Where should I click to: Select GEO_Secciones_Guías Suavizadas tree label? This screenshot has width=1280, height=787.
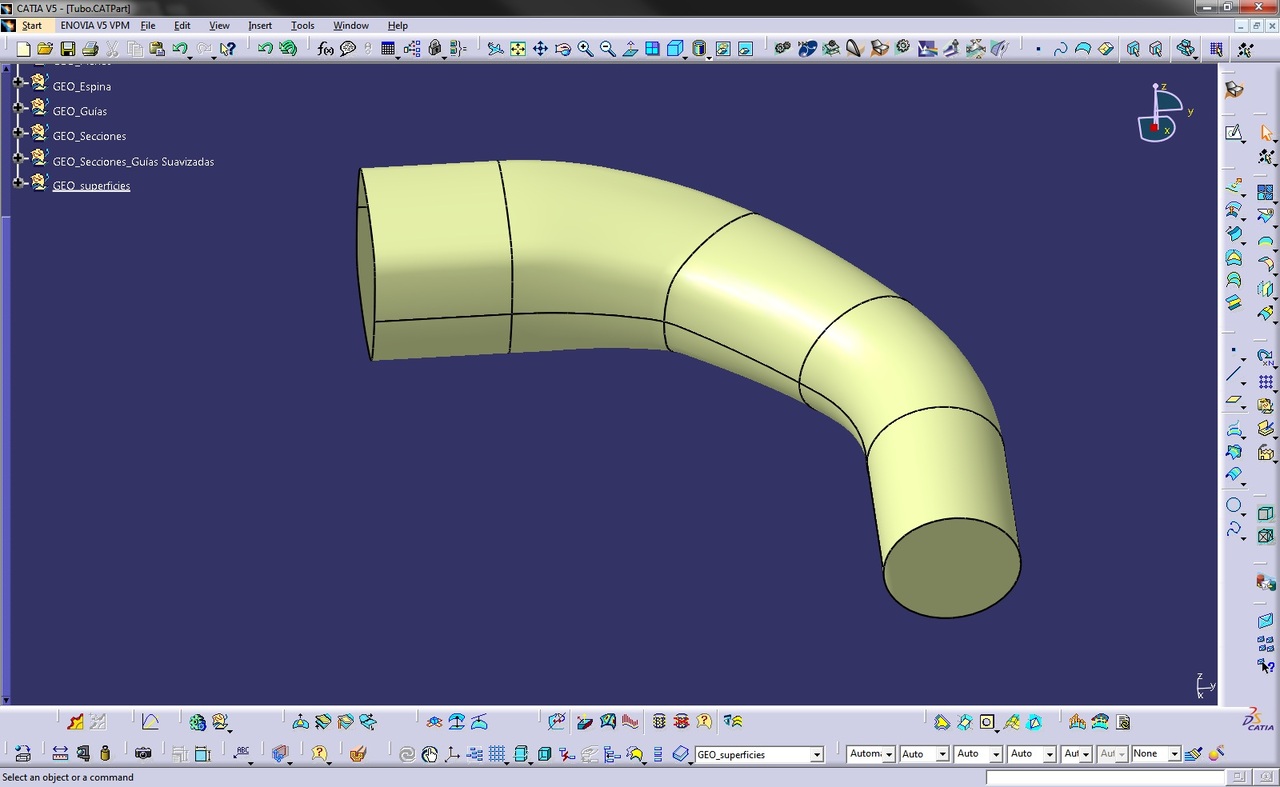click(x=133, y=161)
